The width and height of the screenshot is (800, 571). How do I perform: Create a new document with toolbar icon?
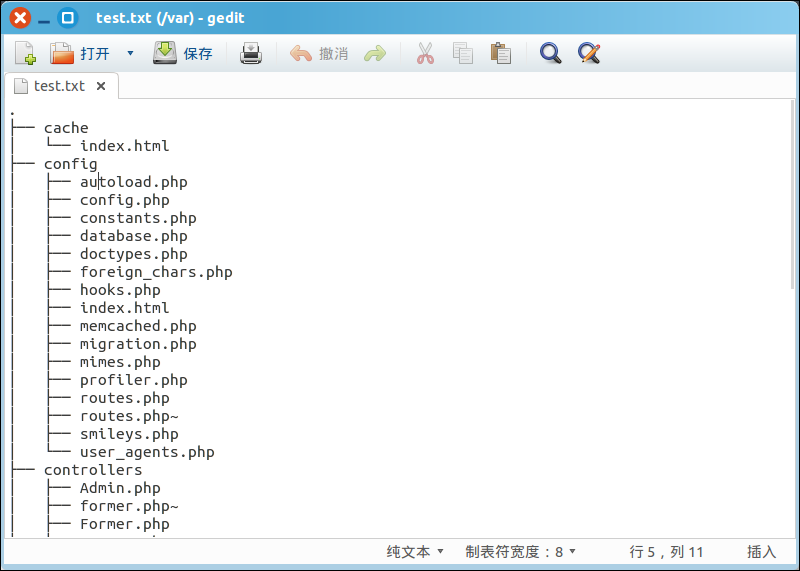pyautogui.click(x=25, y=54)
